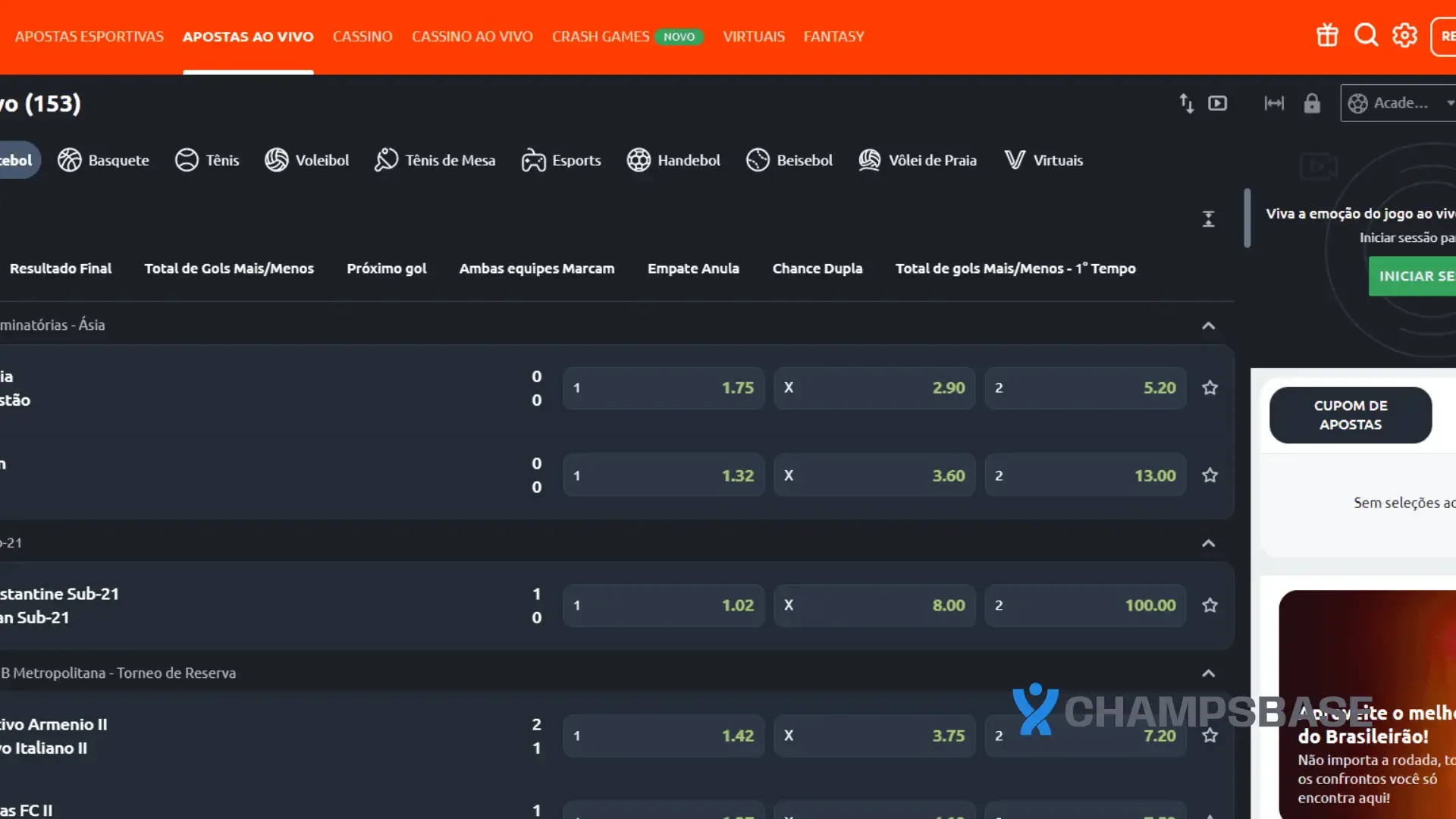Switch to the Cassino tab

pos(362,36)
